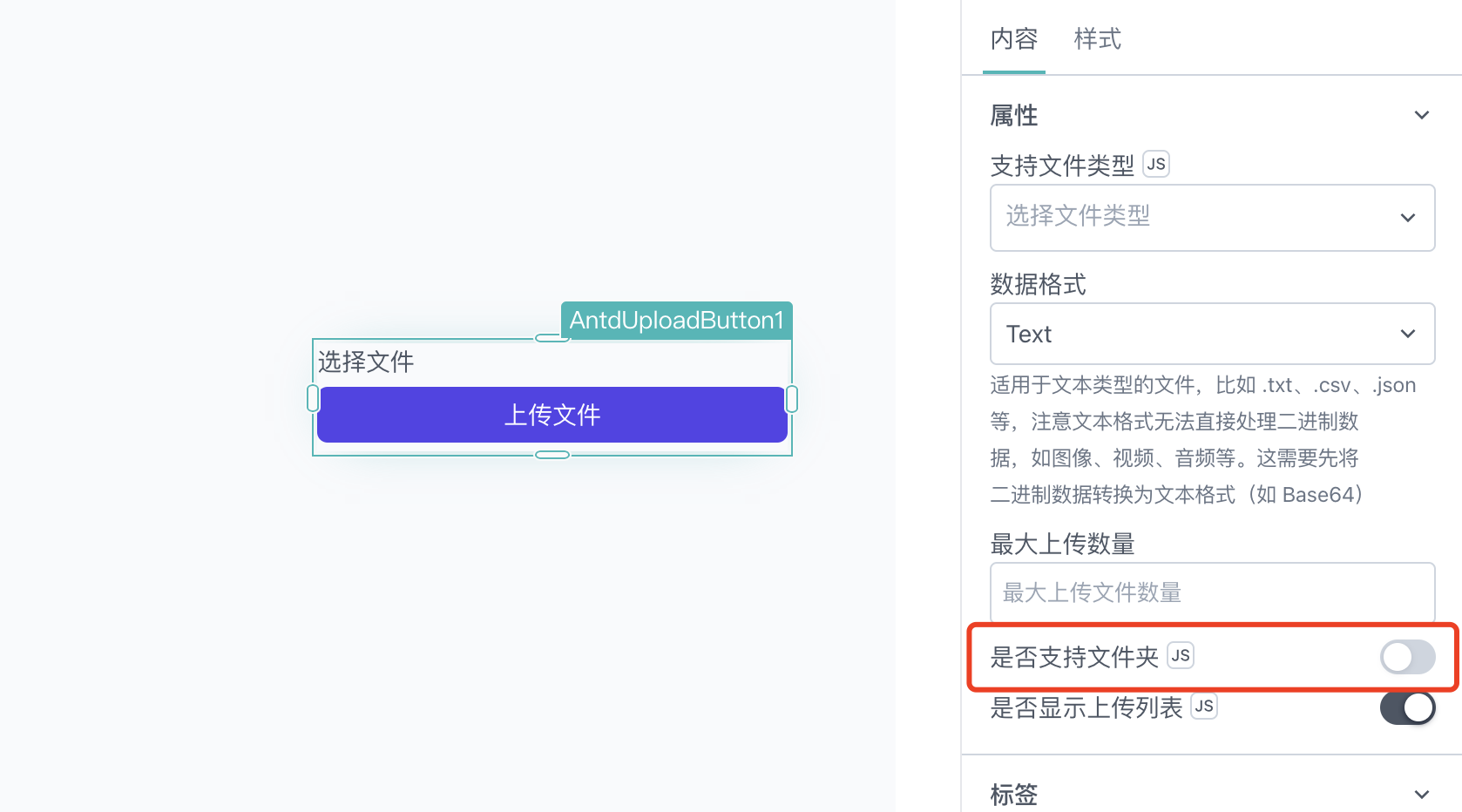Collapse the 标签 section chevron
Screen dimensions: 1462x812
click(1421, 794)
